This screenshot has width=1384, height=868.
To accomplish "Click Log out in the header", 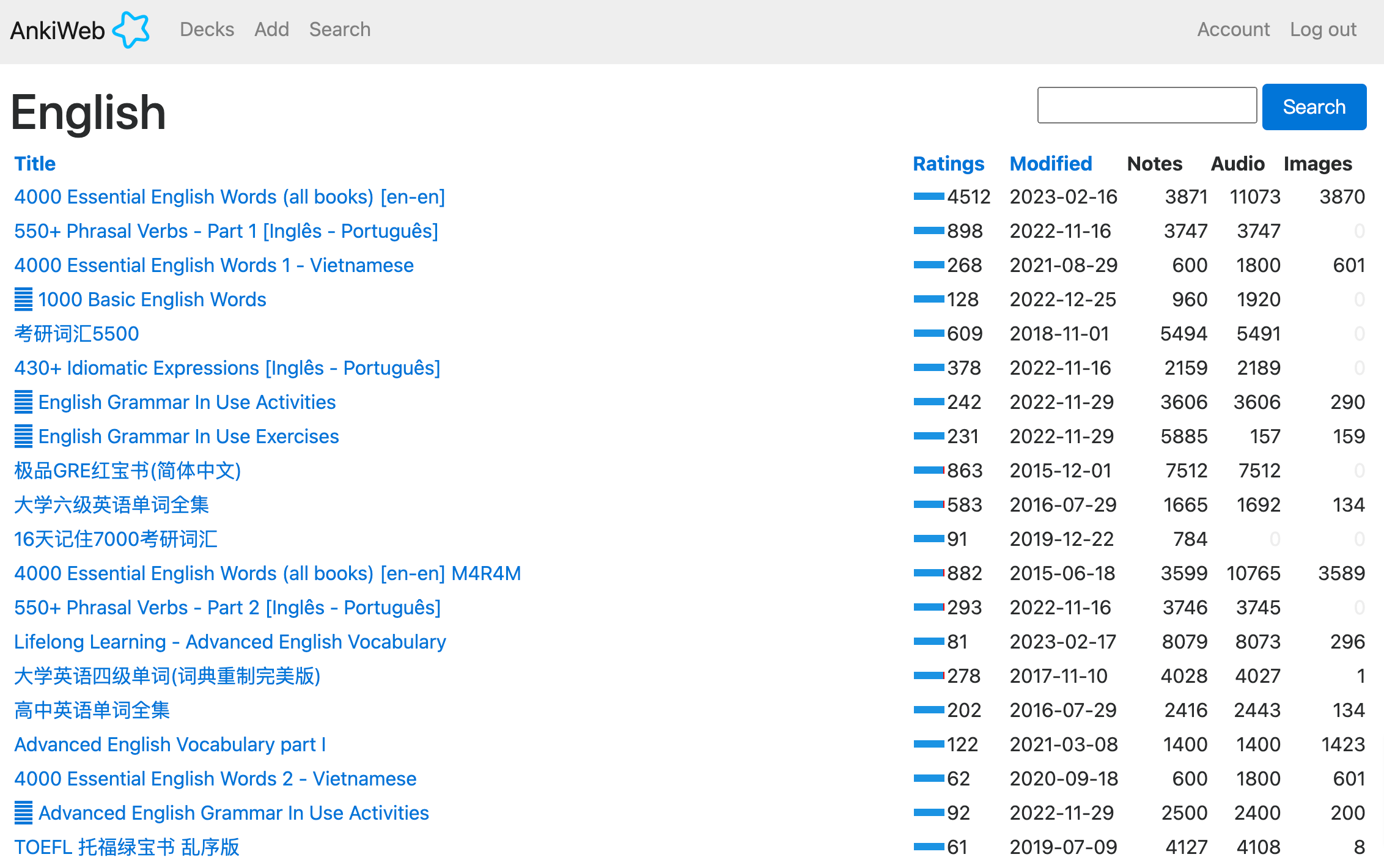I will (x=1323, y=29).
